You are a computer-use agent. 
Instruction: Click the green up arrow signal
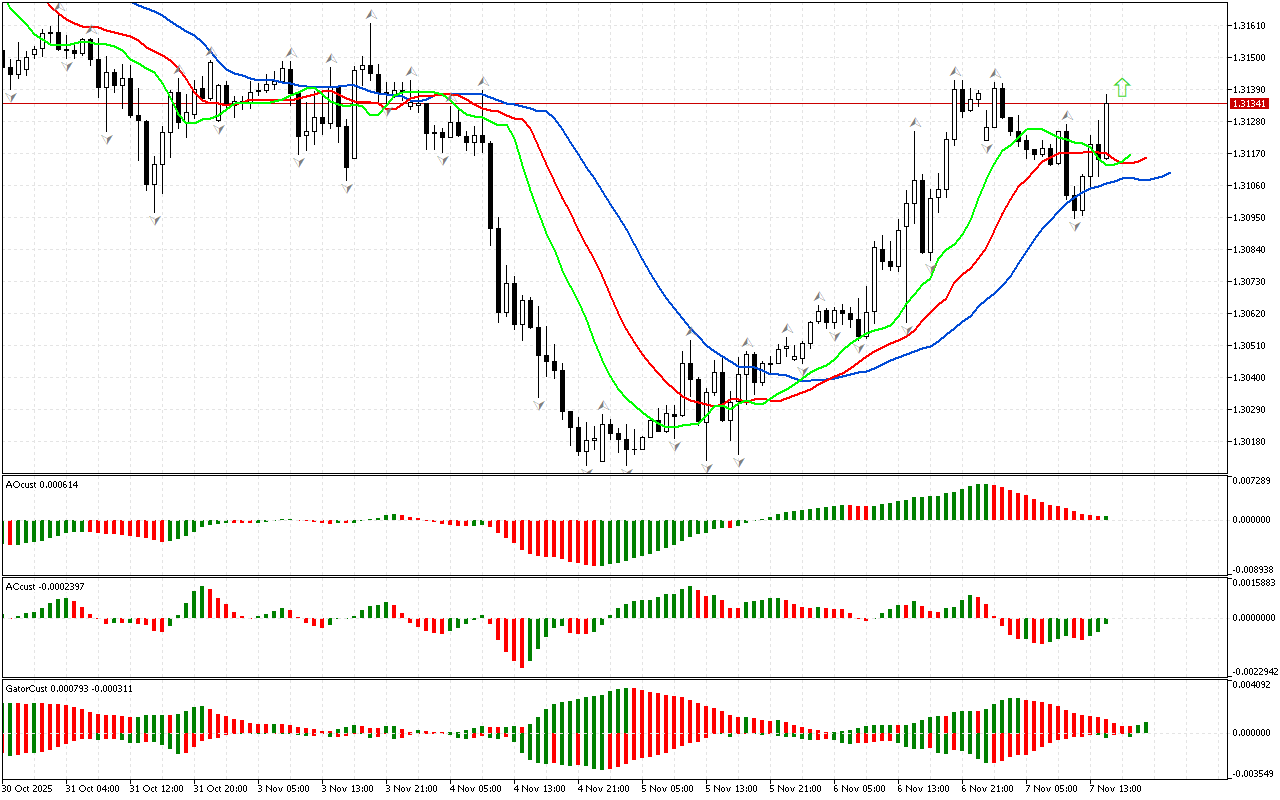pyautogui.click(x=1122, y=88)
